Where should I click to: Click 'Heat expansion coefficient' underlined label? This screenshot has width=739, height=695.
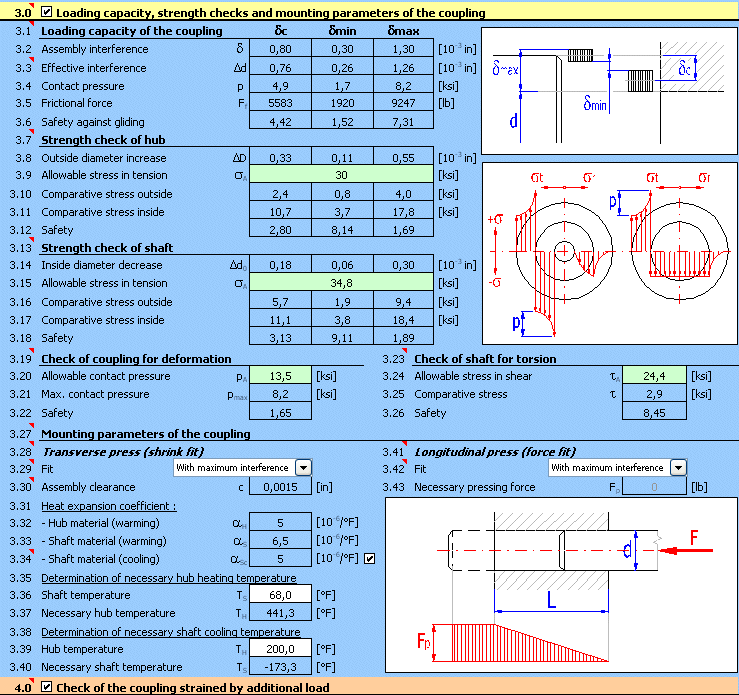[x=109, y=506]
